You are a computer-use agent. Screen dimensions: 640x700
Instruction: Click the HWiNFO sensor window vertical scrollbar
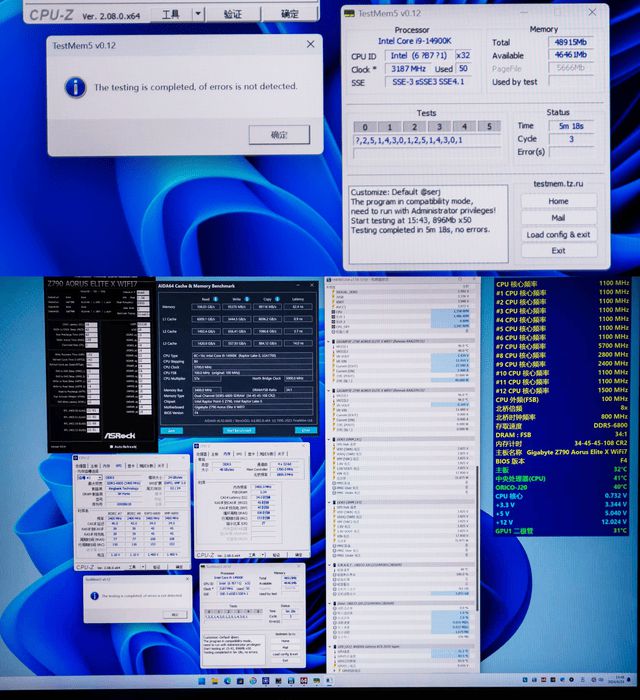[477, 538]
